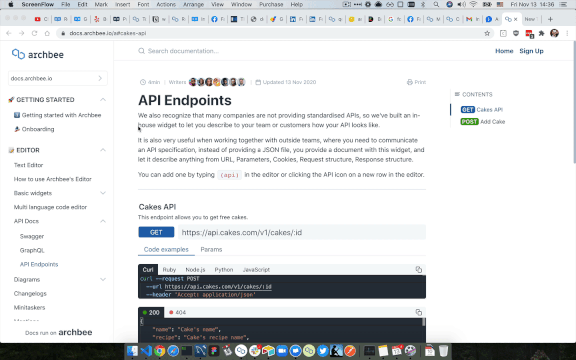Open Twitter app from dock

(x=323, y=351)
